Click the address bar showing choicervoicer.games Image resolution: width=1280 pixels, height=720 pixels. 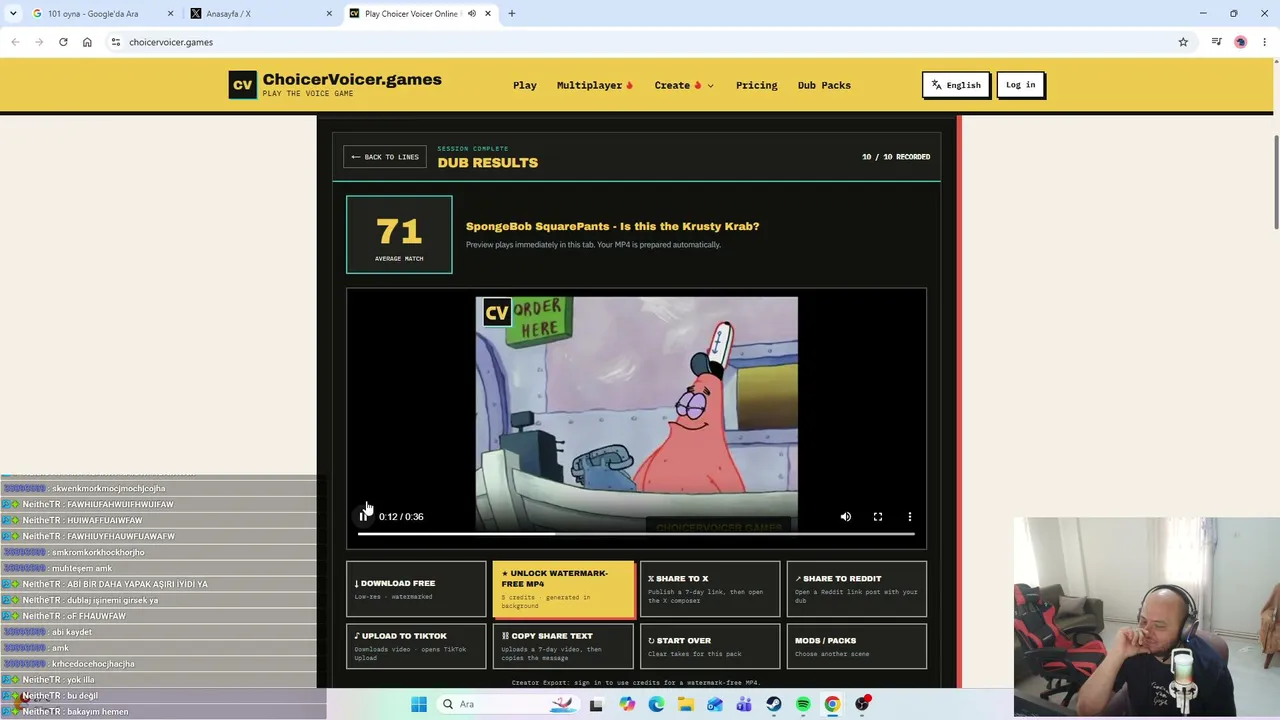click(640, 42)
